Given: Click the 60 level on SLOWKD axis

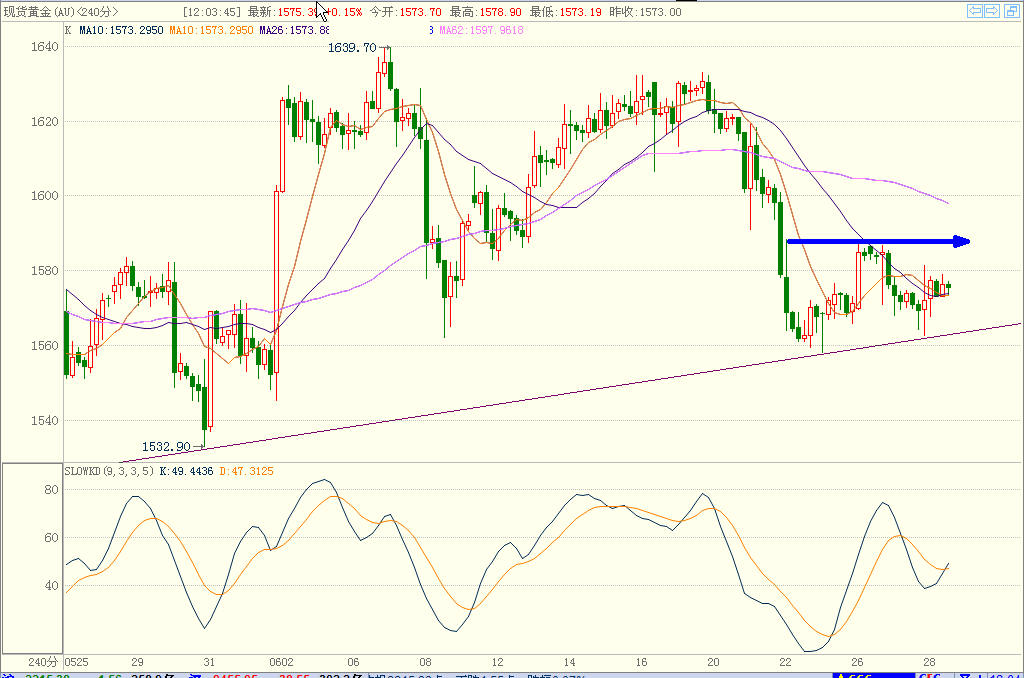Looking at the screenshot, I should pos(52,538).
